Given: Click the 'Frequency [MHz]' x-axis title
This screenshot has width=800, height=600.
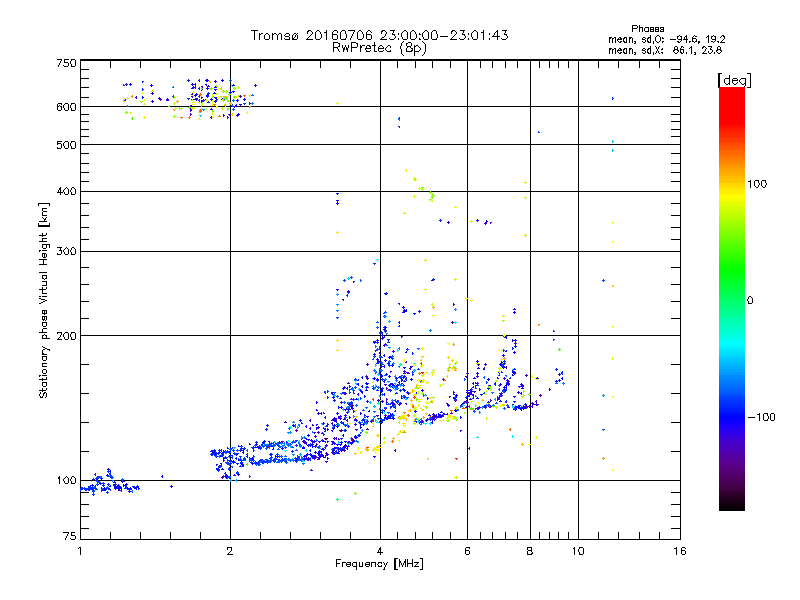Looking at the screenshot, I should click(379, 564).
